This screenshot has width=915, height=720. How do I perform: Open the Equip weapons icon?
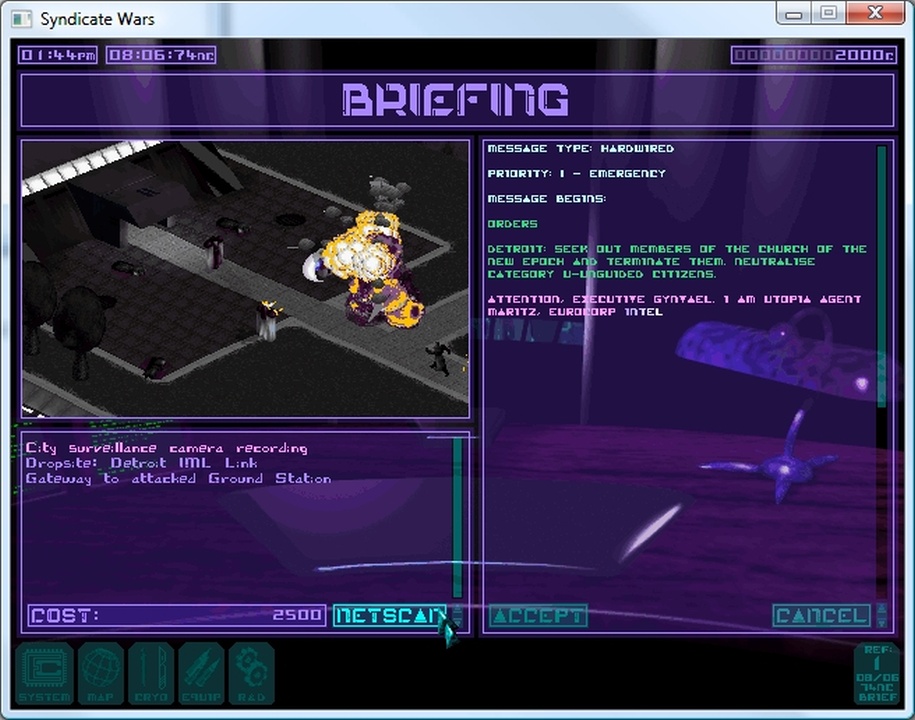(201, 673)
